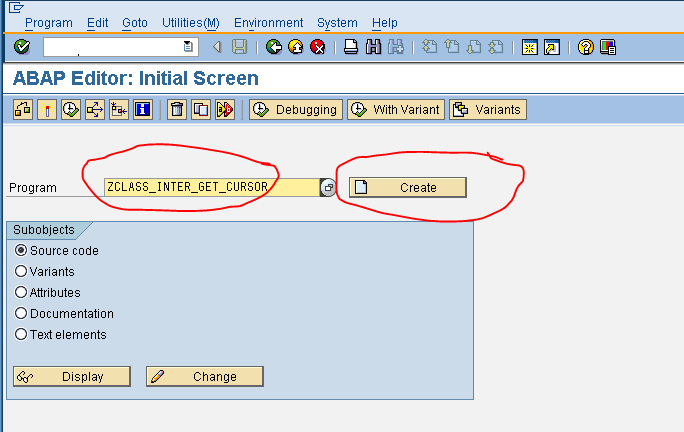Click the Create New Session icon
684x432 pixels.
click(x=530, y=47)
